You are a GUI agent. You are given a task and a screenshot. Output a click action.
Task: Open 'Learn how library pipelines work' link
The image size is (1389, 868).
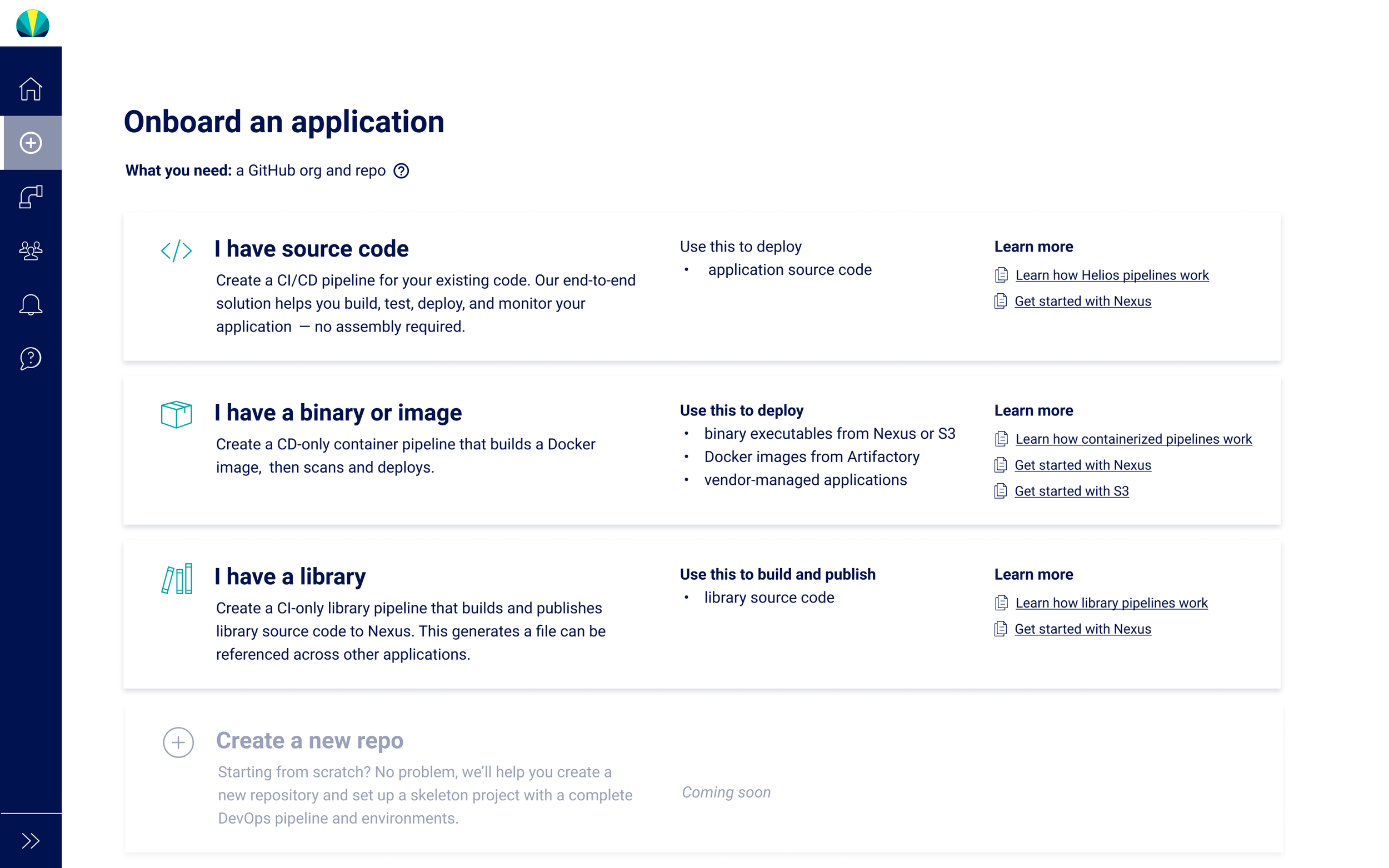(1111, 603)
